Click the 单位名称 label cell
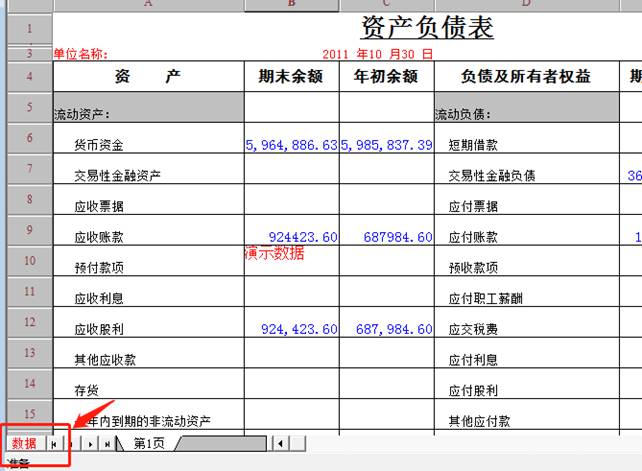The width and height of the screenshot is (642, 471). tap(80, 54)
